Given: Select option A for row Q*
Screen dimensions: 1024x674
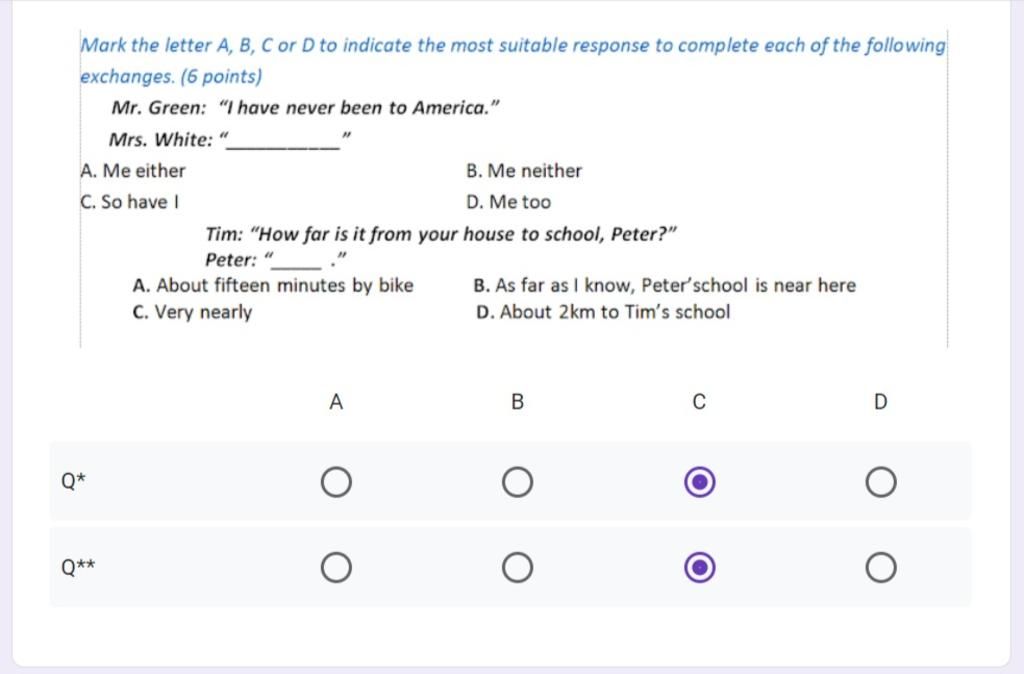Looking at the screenshot, I should click(x=336, y=482).
